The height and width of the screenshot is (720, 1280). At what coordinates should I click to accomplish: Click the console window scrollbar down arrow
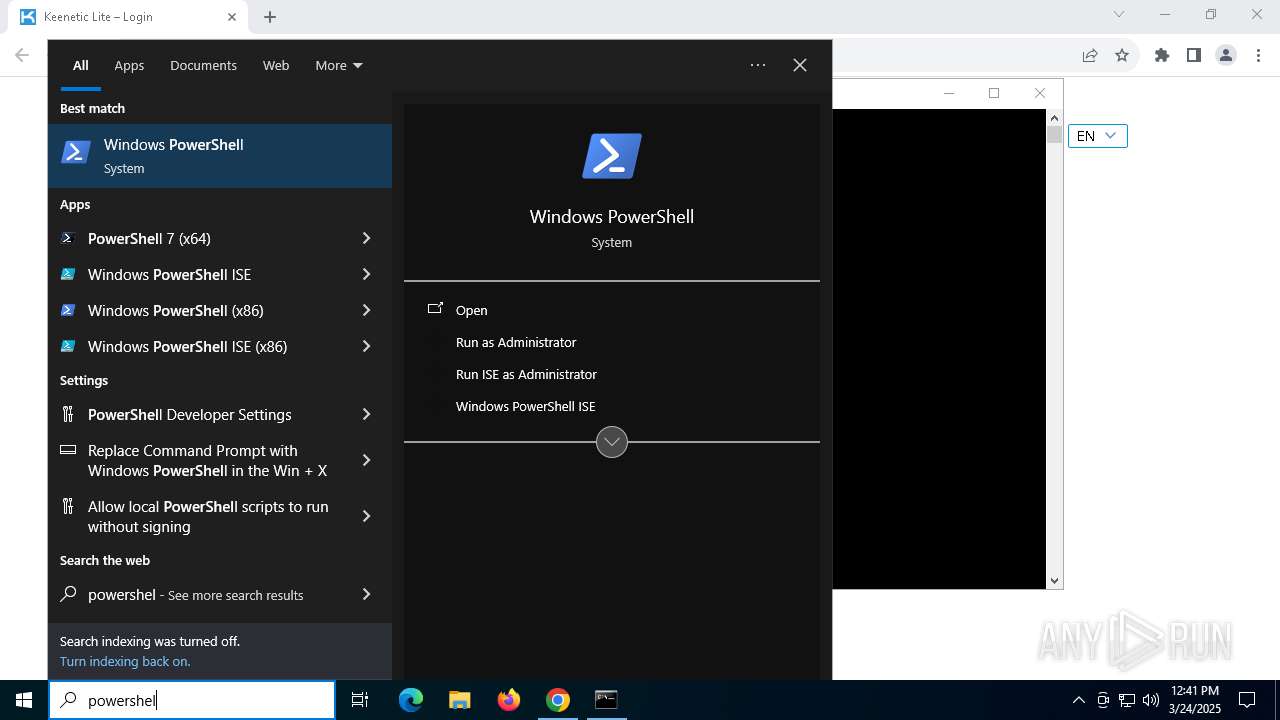[1054, 580]
